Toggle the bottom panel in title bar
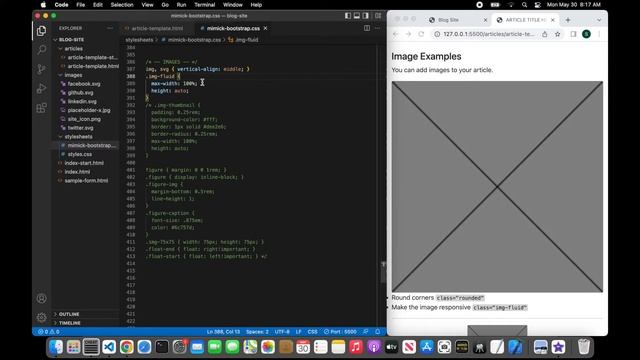Screen dimensions: 640x360 [x=357, y=16]
